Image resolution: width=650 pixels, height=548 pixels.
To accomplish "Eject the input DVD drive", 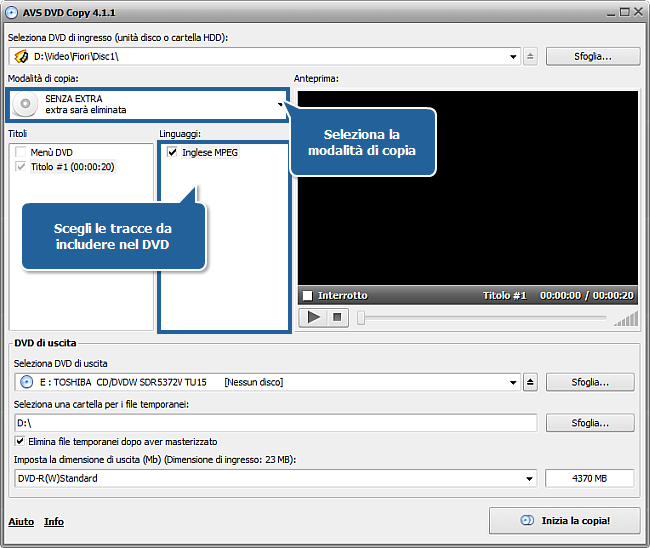I will pos(530,56).
